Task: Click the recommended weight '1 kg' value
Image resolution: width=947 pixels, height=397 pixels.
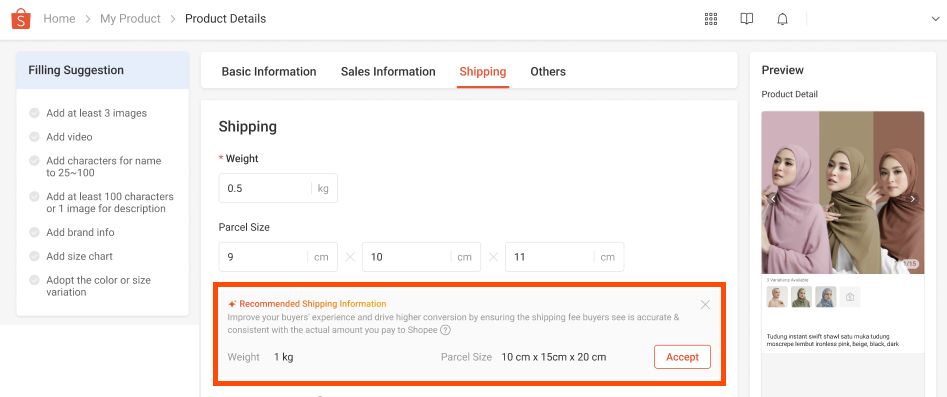Action: click(283, 357)
